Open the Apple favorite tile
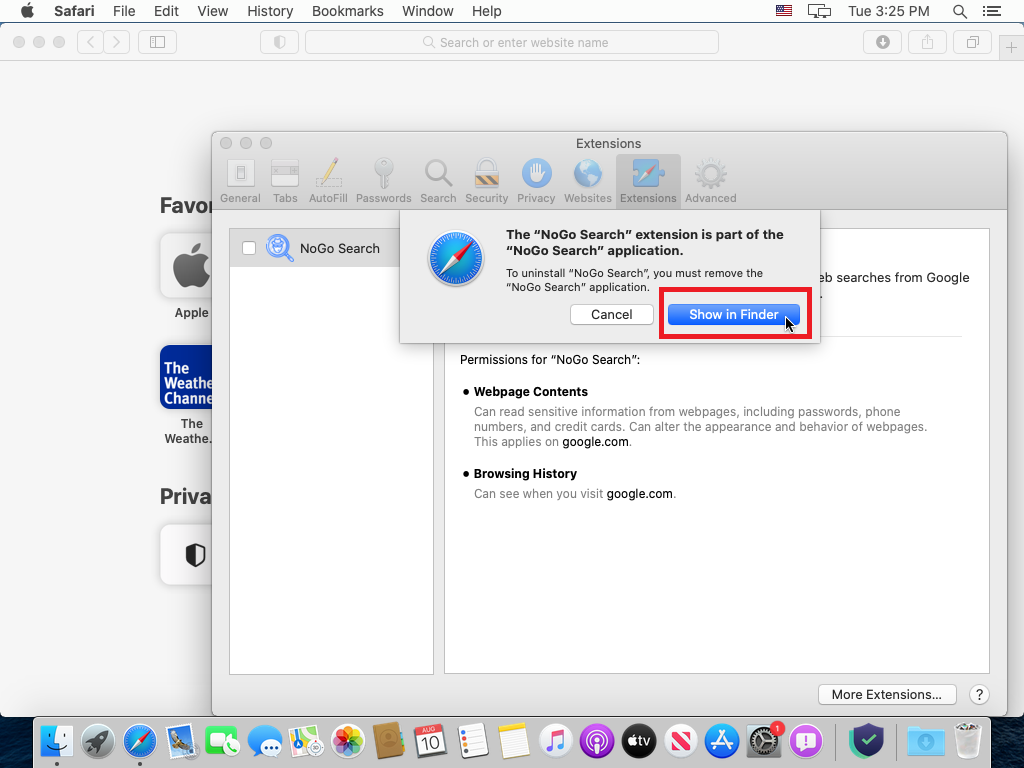 (x=186, y=266)
